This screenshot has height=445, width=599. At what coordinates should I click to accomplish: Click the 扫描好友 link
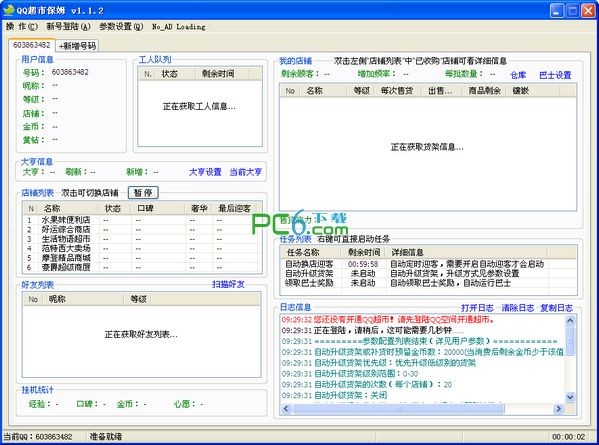[228, 284]
